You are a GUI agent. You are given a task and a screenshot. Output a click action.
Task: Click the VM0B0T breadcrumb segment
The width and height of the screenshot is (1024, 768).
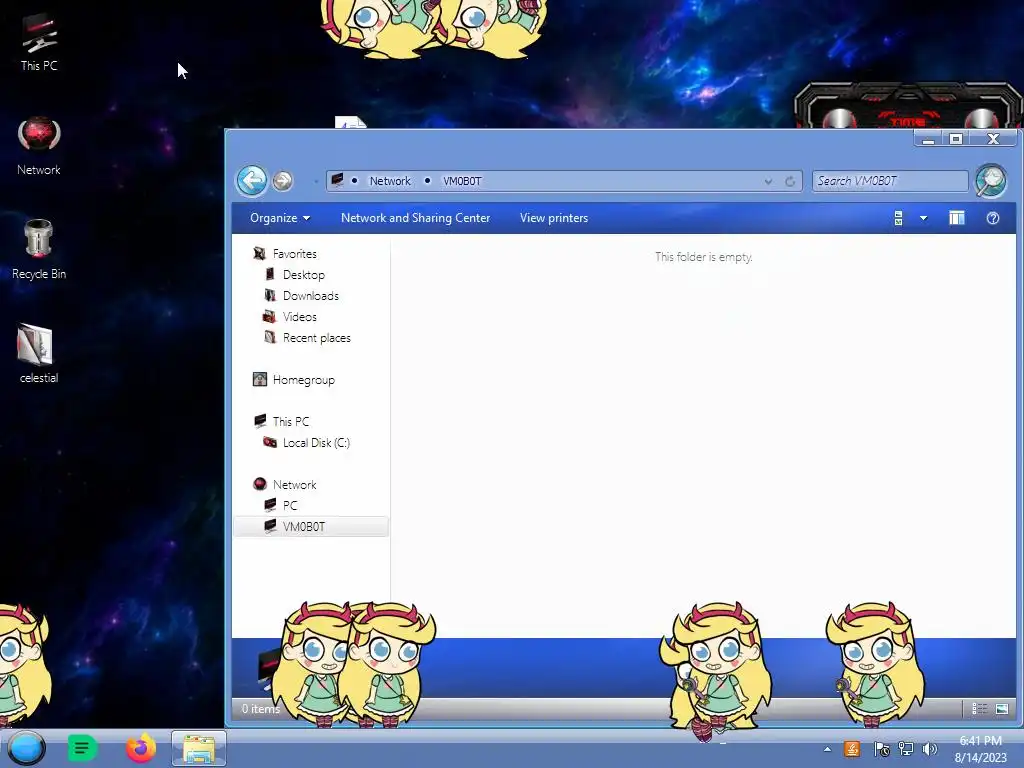point(462,181)
